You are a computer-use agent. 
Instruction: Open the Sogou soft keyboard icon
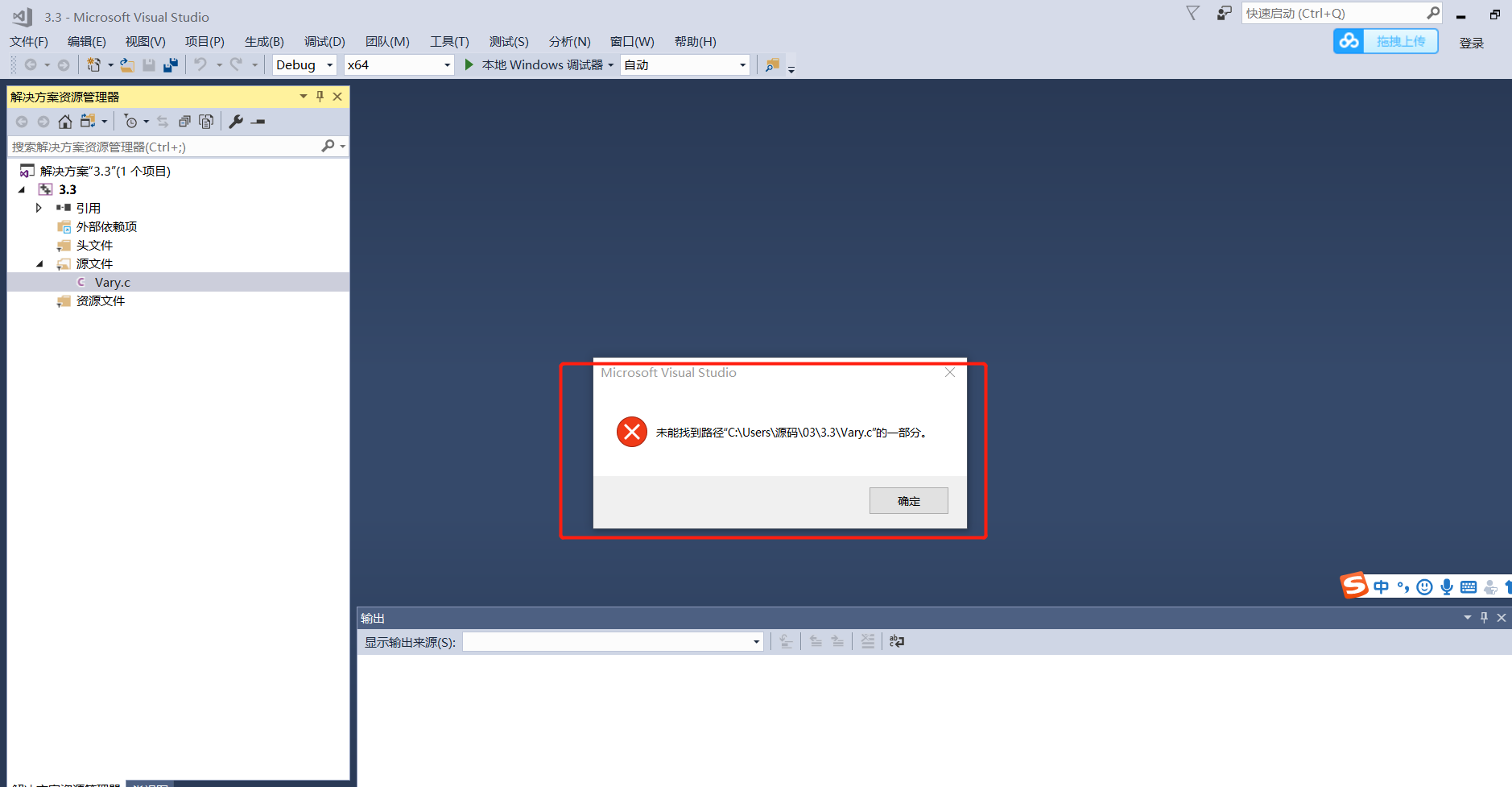coord(1469,587)
